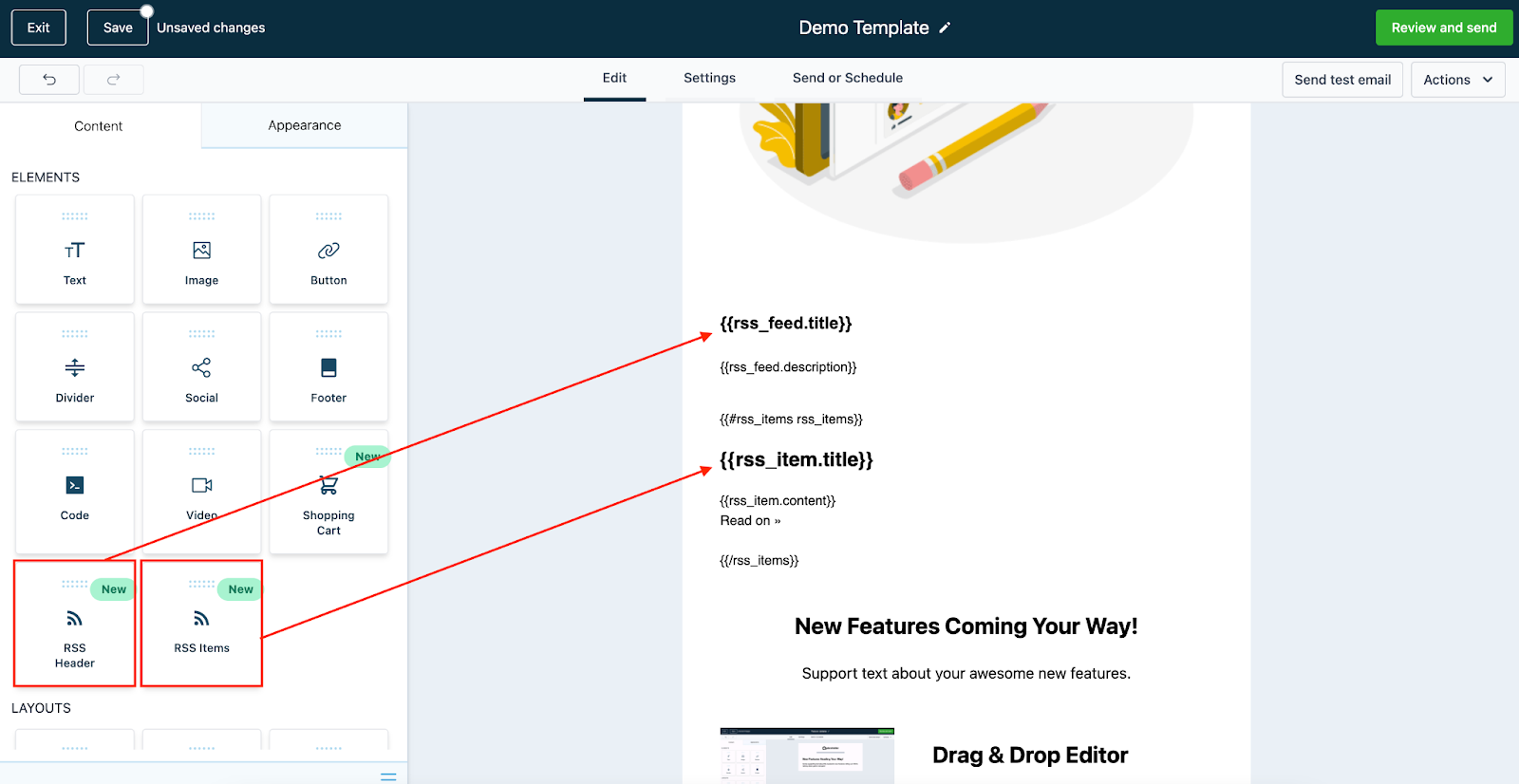Click the Read on link in email
This screenshot has width=1519, height=784.
[x=750, y=521]
